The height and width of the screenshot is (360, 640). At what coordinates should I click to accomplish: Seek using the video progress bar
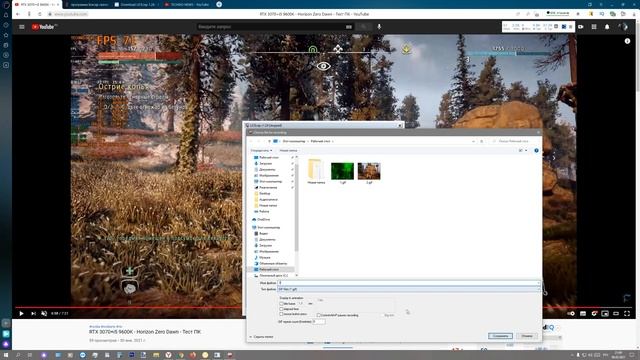[x=323, y=307]
